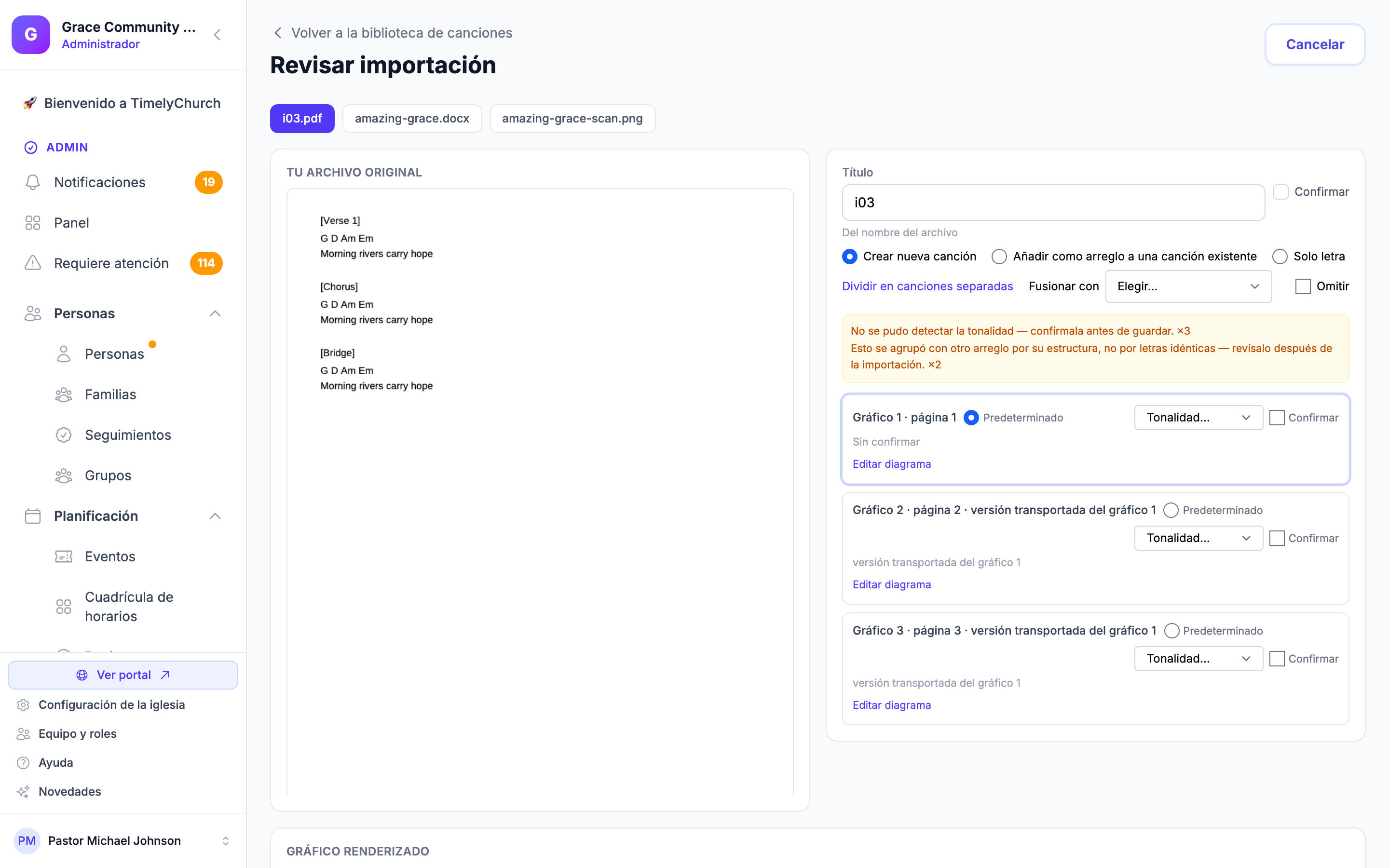Click the back arrow next to Volver a la biblioteca
The width and height of the screenshot is (1389, 868).
pyautogui.click(x=278, y=33)
